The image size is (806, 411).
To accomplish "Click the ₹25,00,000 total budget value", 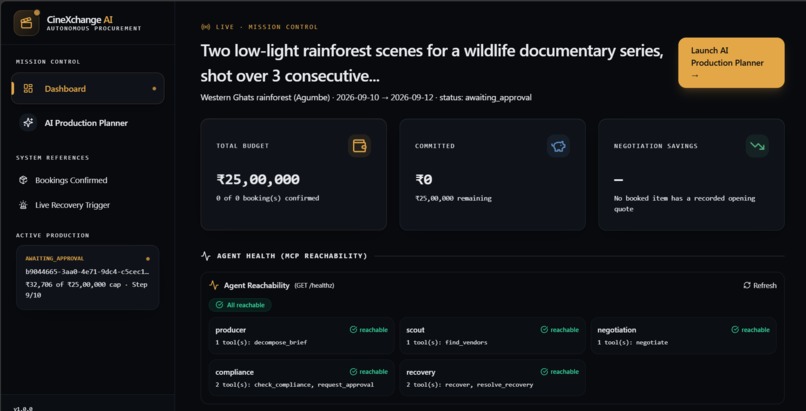I will (258, 179).
